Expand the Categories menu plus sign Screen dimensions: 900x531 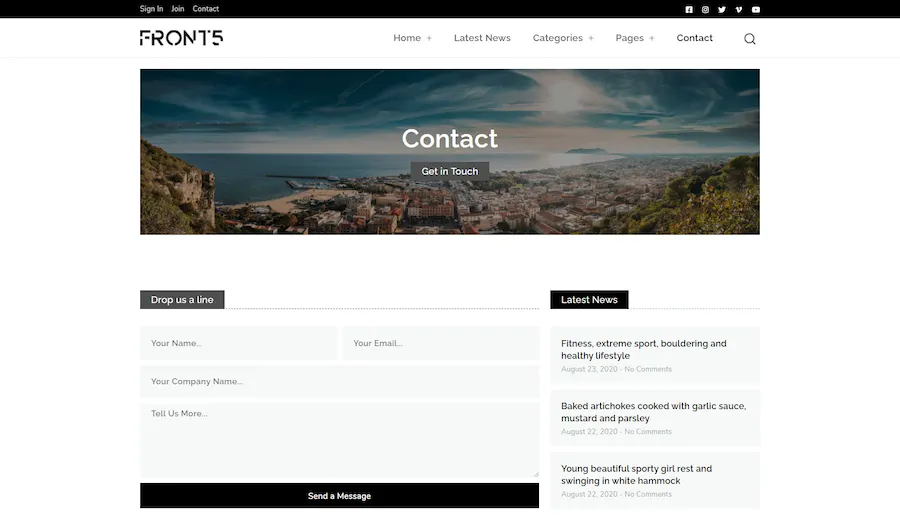(591, 38)
